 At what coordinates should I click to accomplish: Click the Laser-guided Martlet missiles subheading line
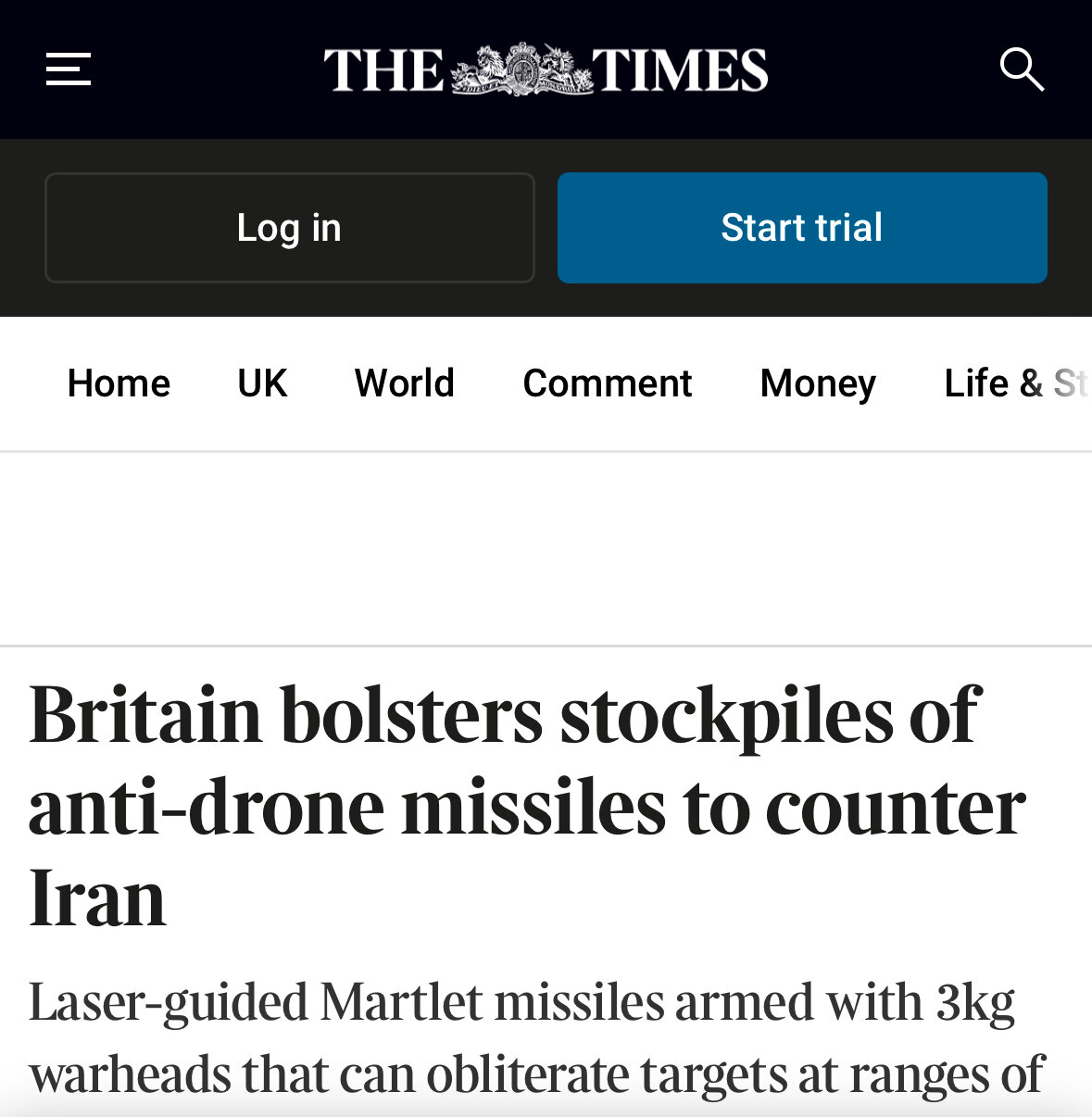pos(522,1003)
